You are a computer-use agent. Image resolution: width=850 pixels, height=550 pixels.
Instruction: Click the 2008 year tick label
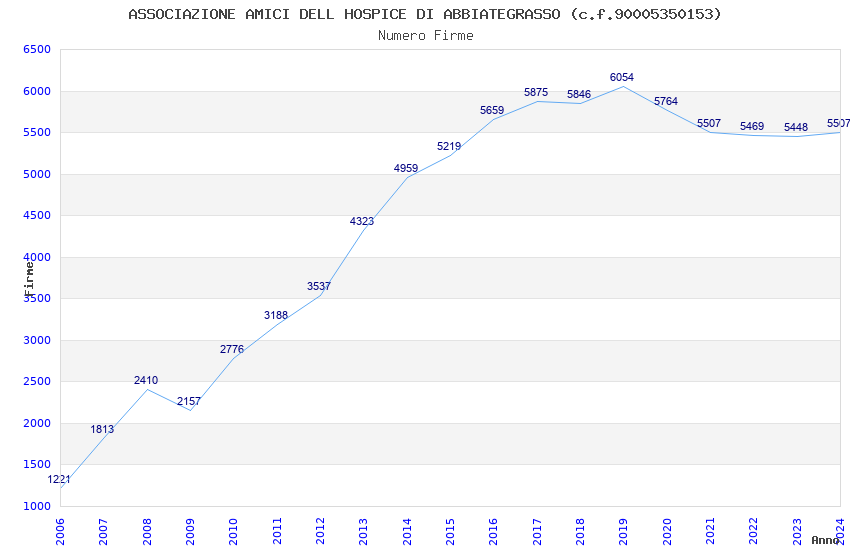coord(147,532)
